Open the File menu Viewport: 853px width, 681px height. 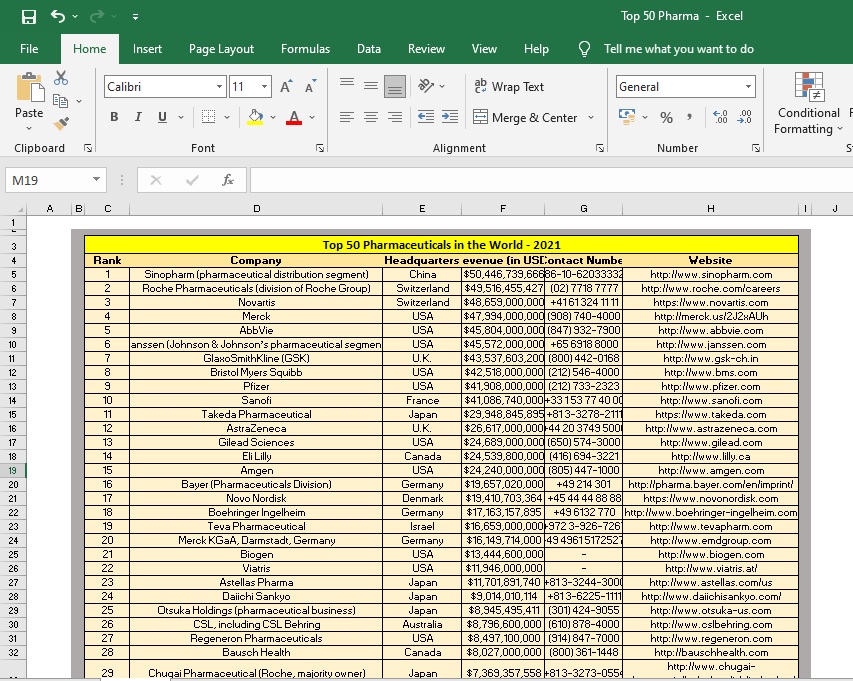point(29,49)
